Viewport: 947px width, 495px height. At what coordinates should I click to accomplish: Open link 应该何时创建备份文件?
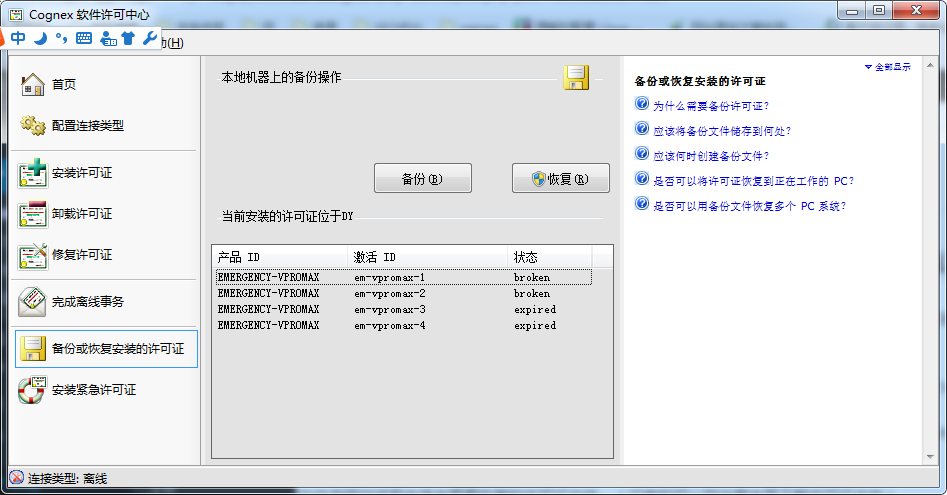click(711, 156)
